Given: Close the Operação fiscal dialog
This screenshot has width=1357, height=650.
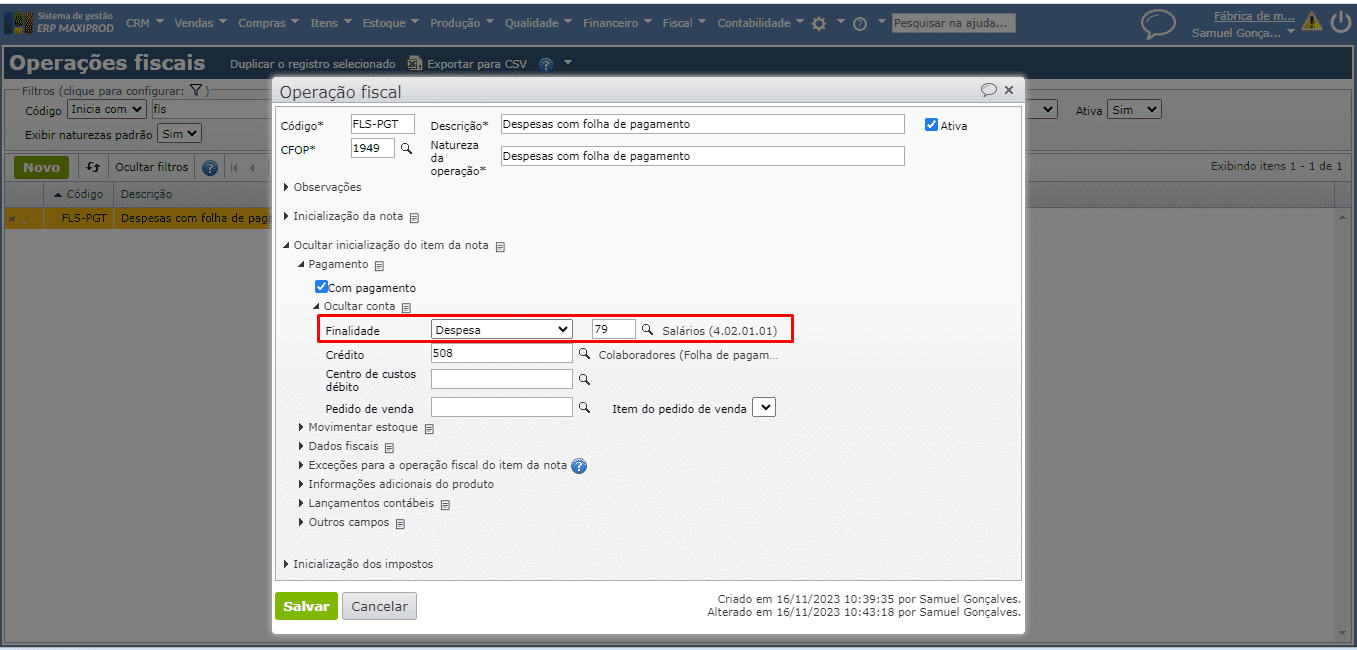Looking at the screenshot, I should (1009, 90).
